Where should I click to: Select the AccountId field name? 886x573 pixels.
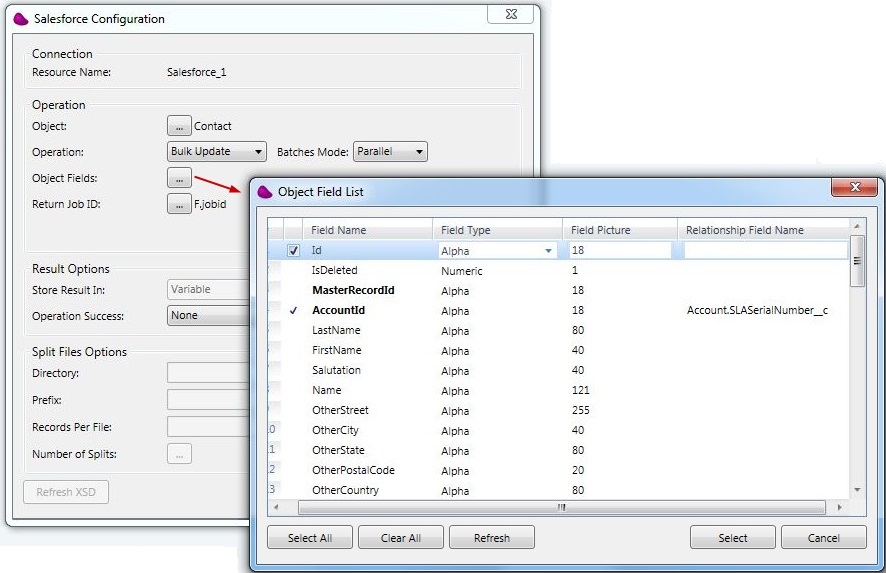point(338,310)
